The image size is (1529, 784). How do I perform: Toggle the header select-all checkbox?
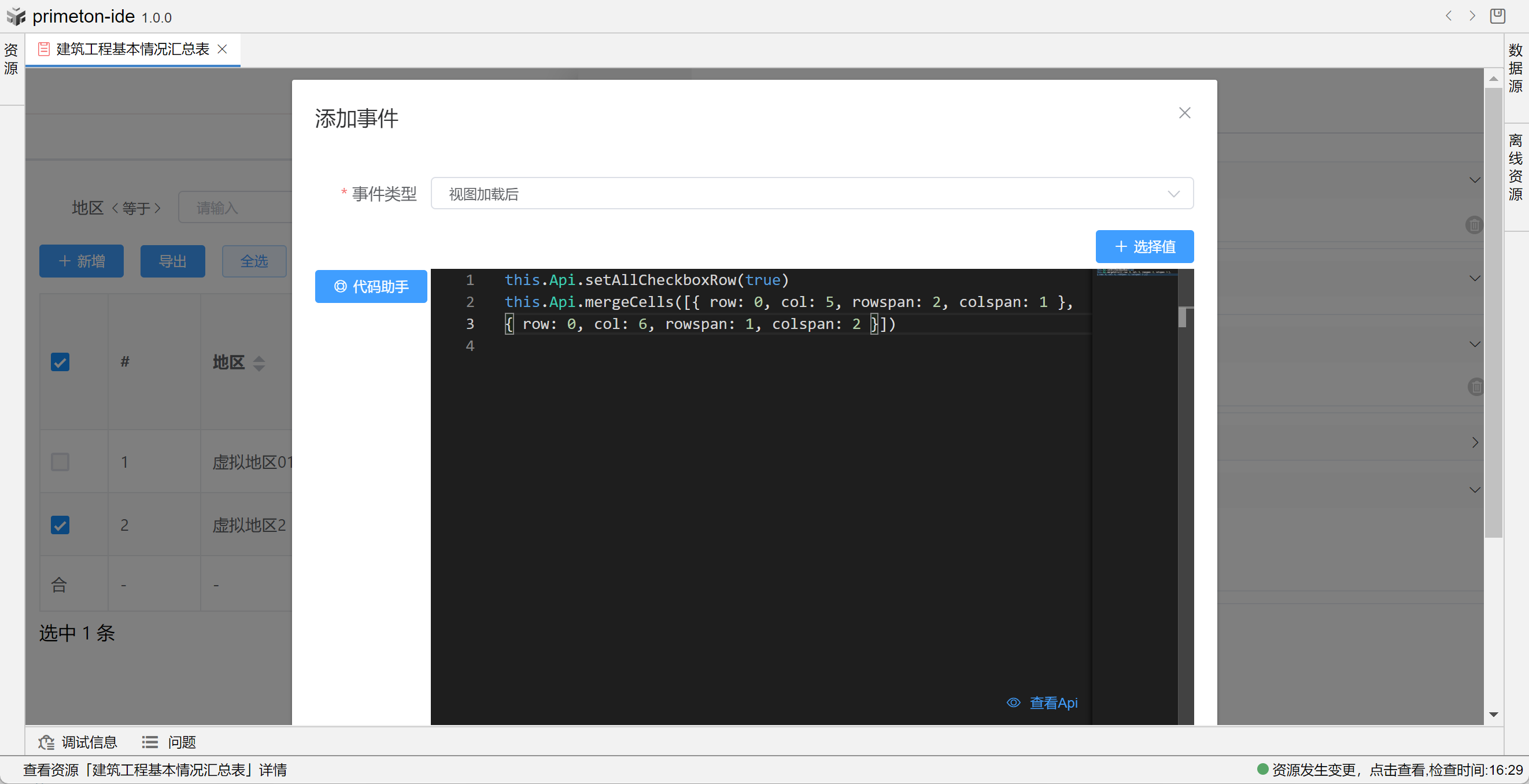60,362
